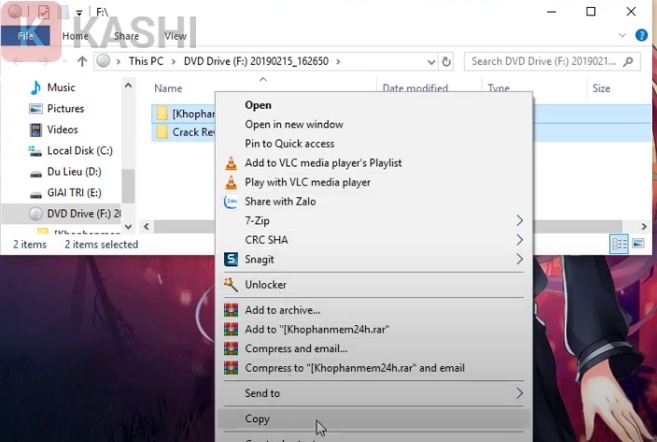Screen dimensions: 657x442
Task: Click the navigation pane vertical scrollbar thumb
Action: [x=128, y=186]
